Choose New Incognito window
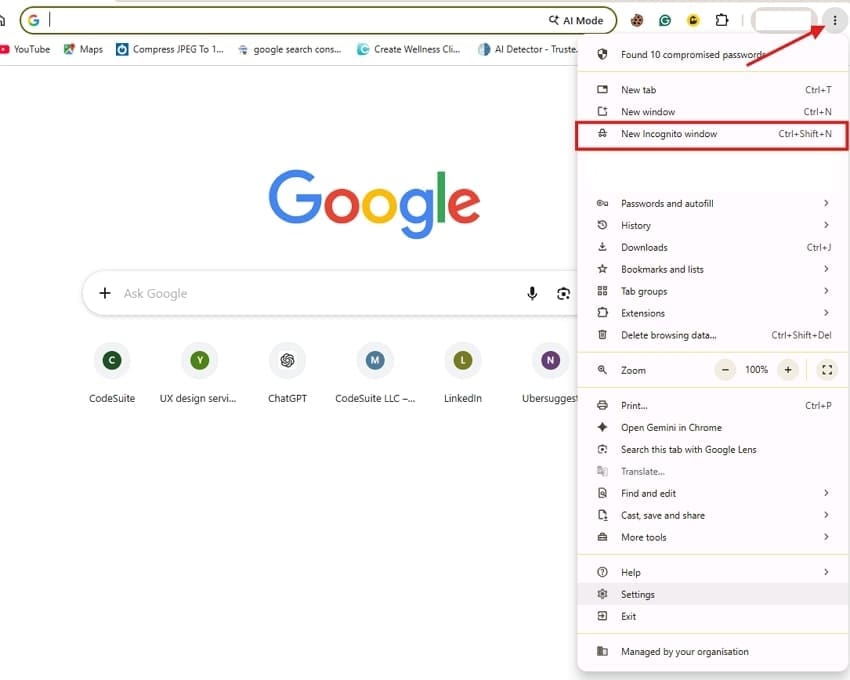This screenshot has height=680, width=850. tap(712, 134)
